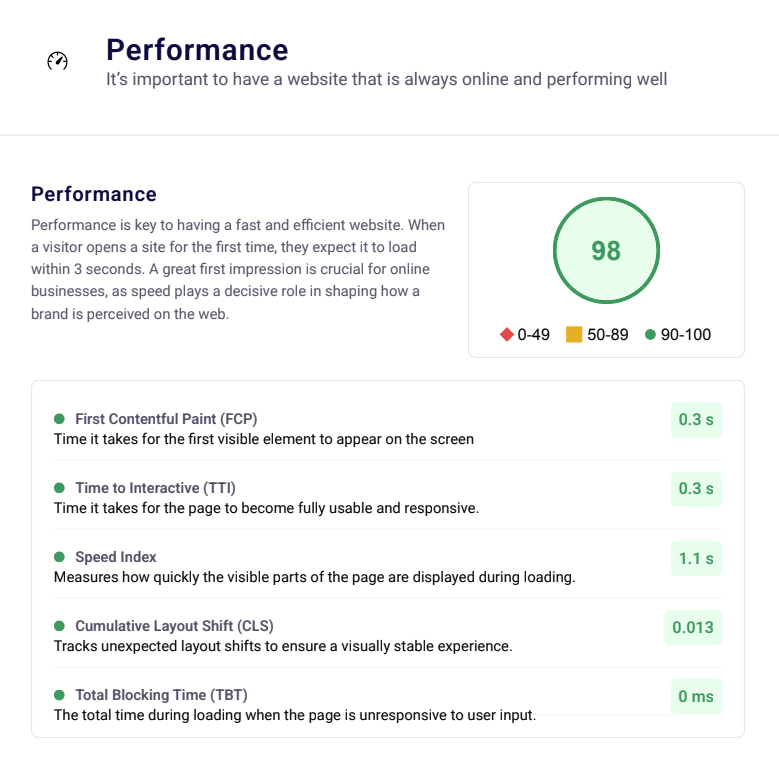779x761 pixels.
Task: Click the 0.013 CLS value badge
Action: 693,627
